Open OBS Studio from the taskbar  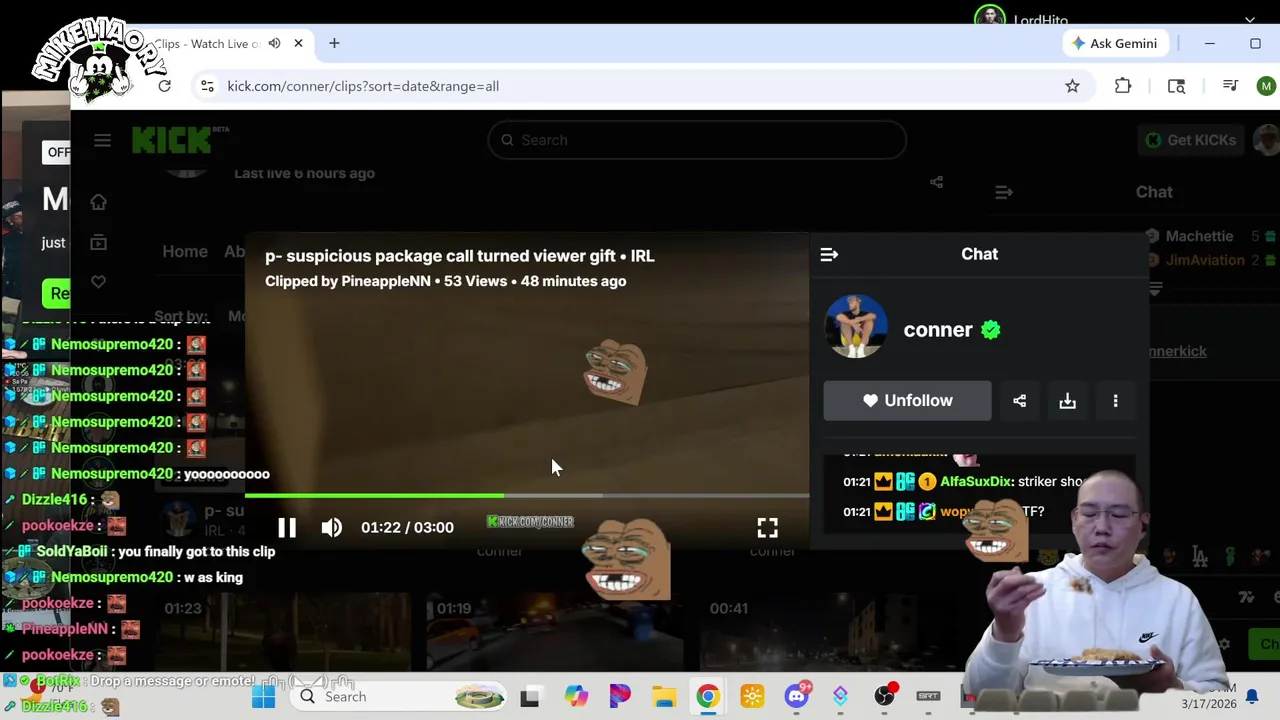click(885, 697)
